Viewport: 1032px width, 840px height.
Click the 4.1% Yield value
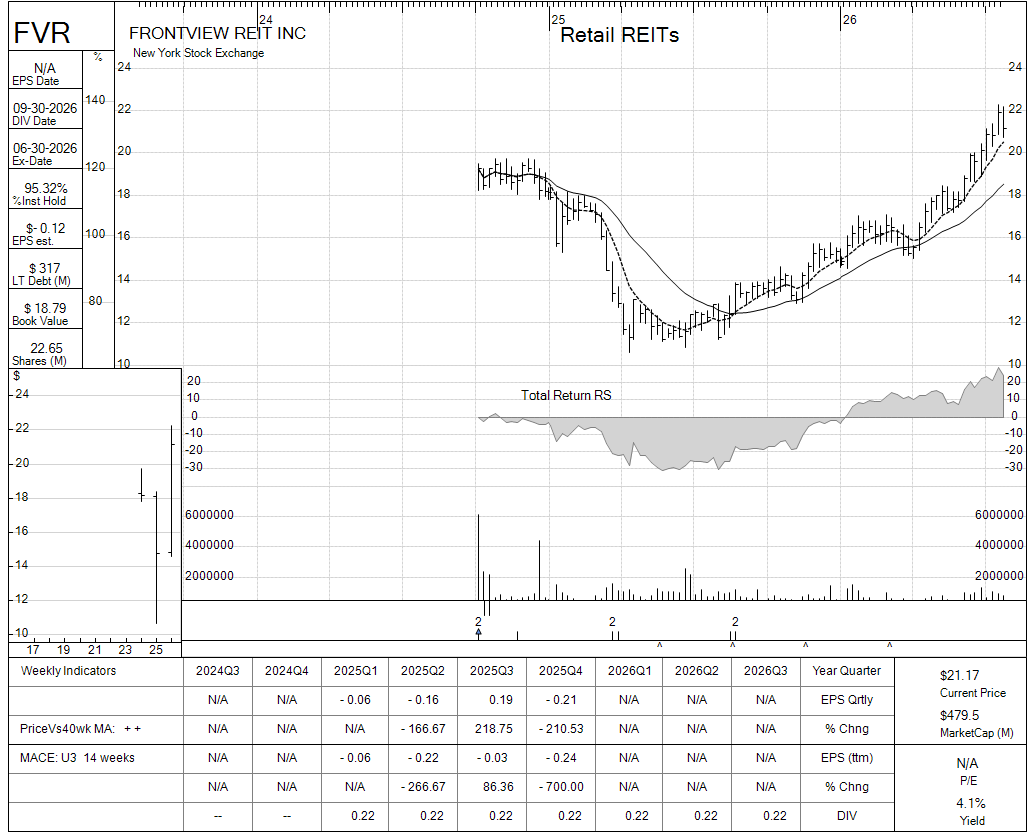971,803
